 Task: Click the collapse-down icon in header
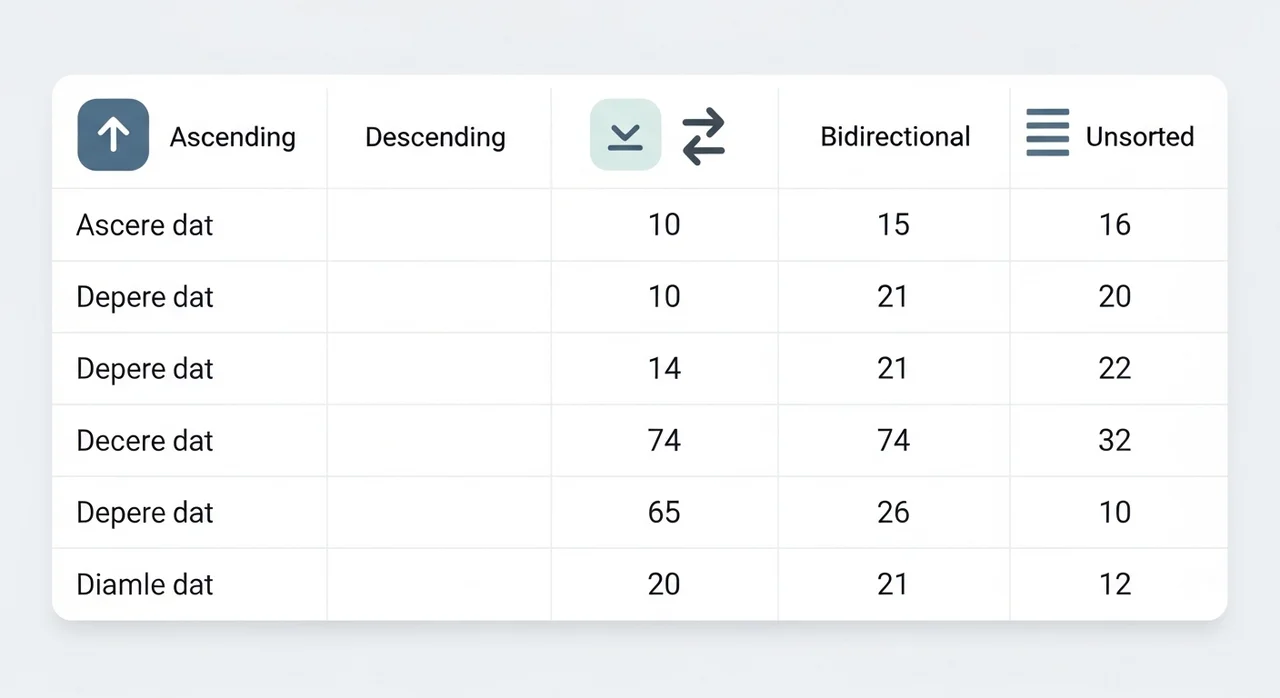(625, 135)
